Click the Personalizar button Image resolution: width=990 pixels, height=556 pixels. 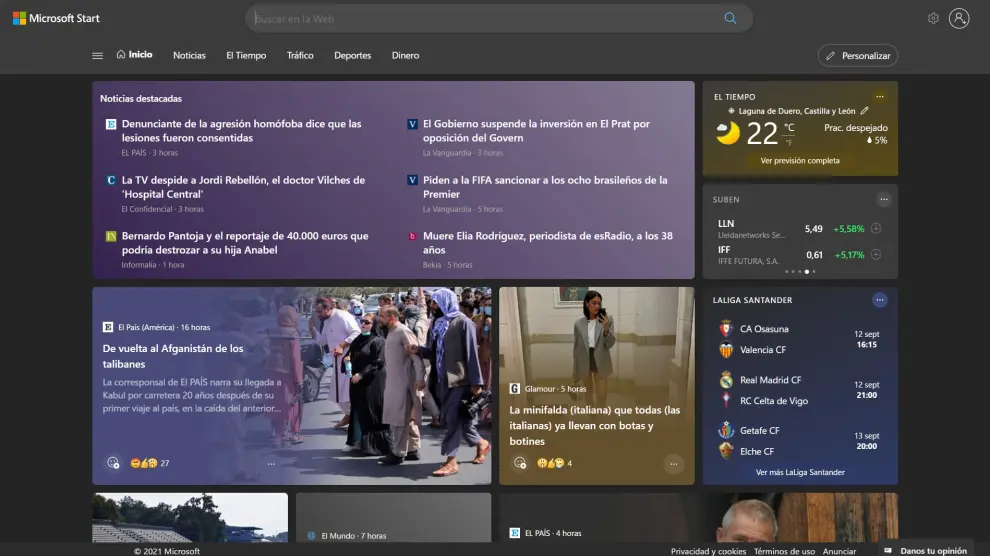(857, 56)
